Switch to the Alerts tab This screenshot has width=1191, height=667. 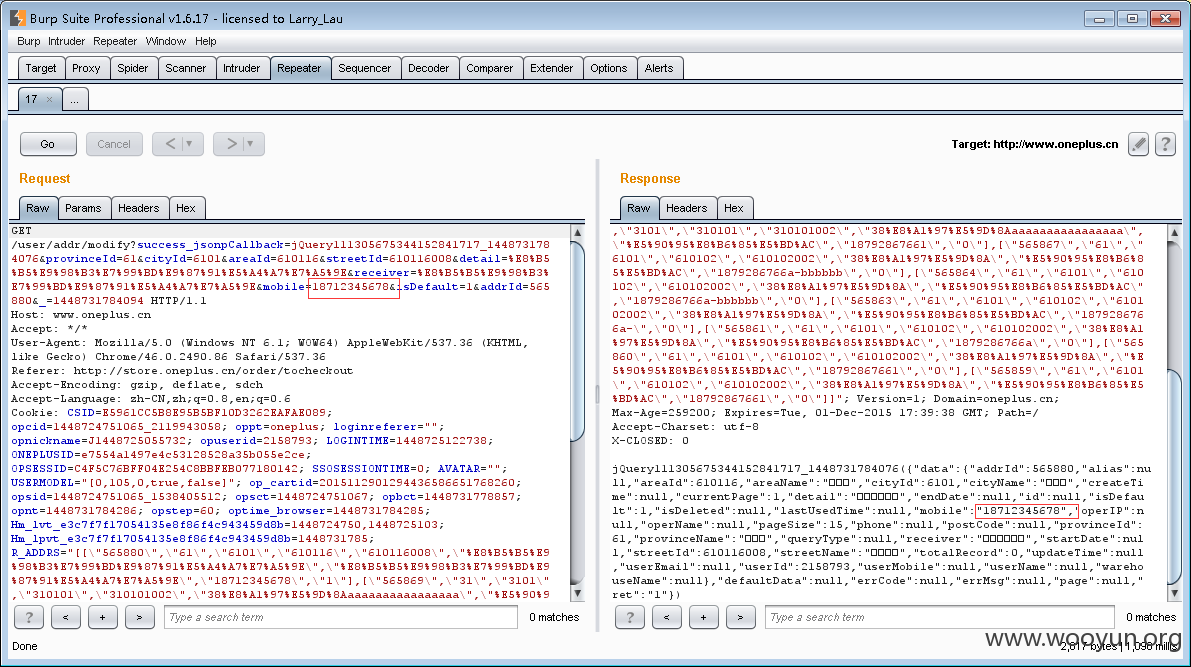[x=659, y=68]
